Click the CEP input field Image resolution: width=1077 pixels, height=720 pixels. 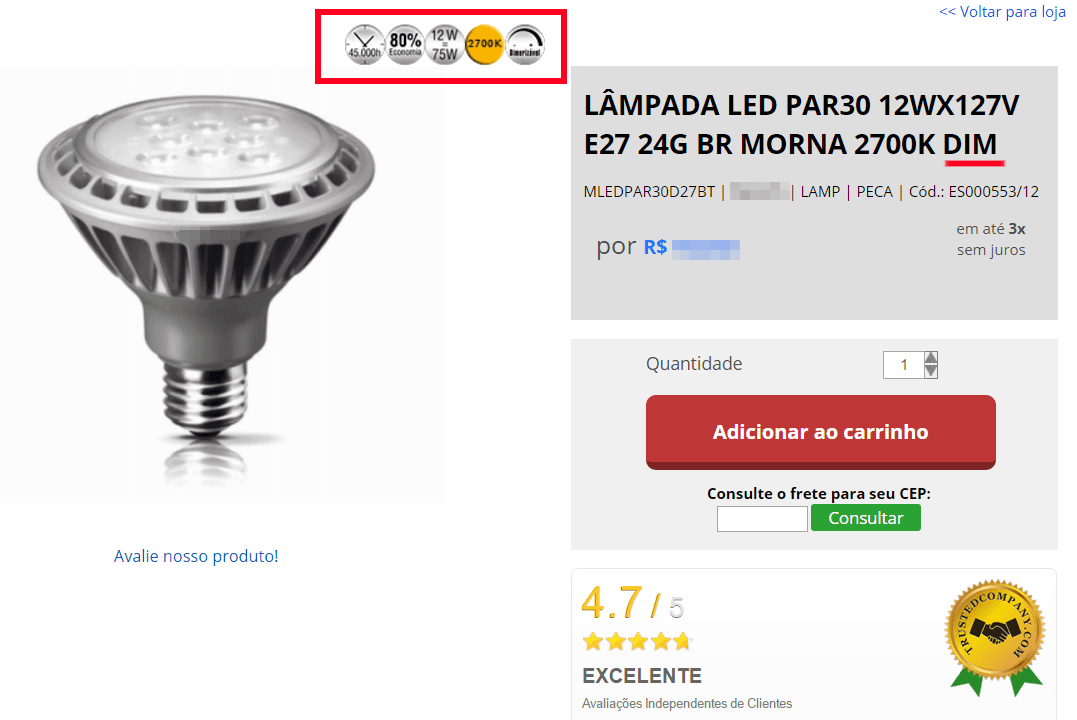coord(762,519)
